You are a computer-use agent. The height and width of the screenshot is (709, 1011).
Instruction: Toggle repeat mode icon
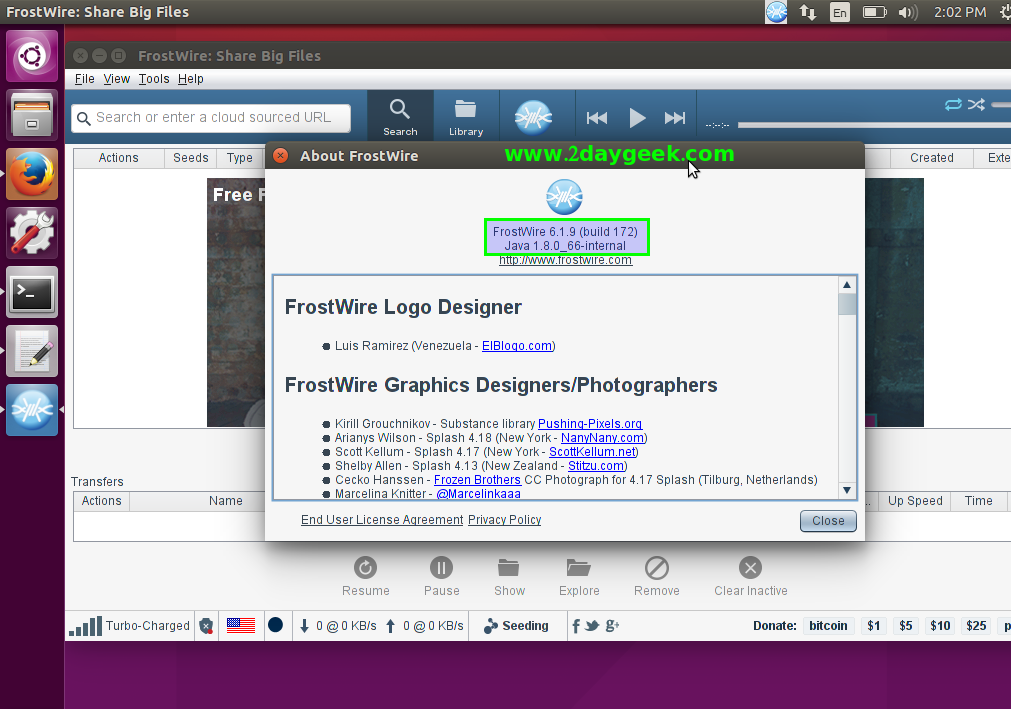click(x=953, y=104)
